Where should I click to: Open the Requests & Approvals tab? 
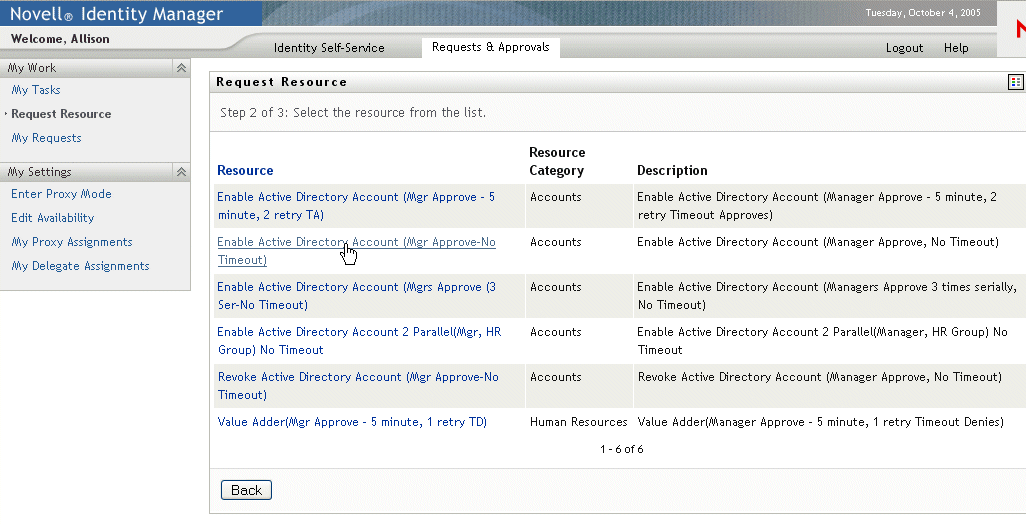pyautogui.click(x=490, y=47)
